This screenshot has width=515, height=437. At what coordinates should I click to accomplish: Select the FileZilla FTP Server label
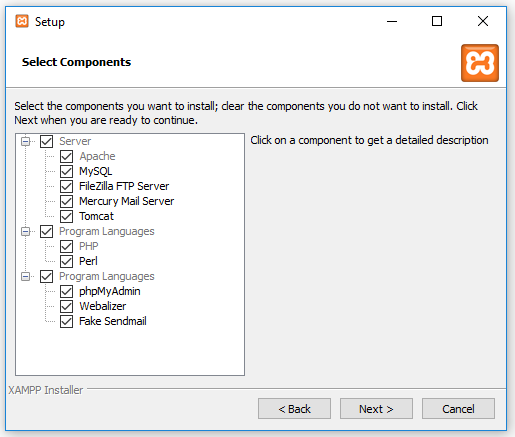pyautogui.click(x=124, y=186)
